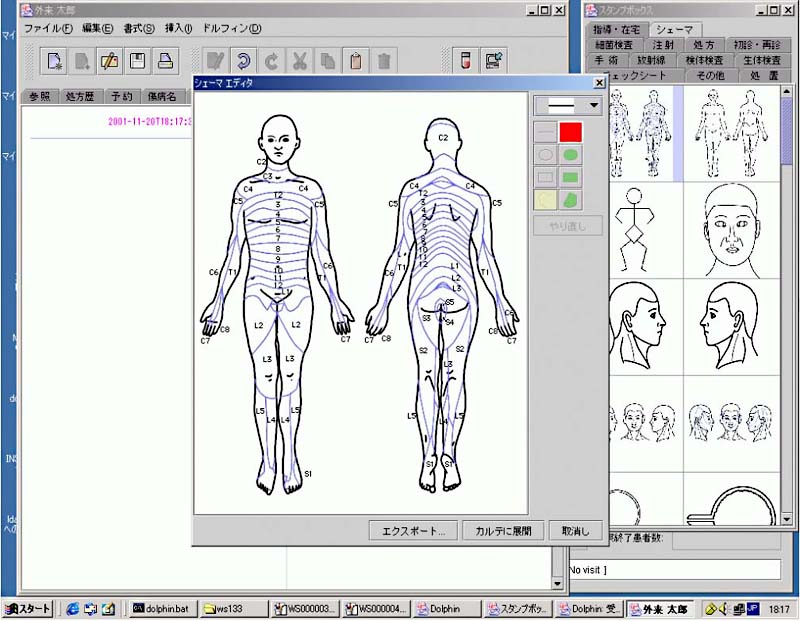This screenshot has width=800, height=621.
Task: Select the filled green rectangle tool
Action: tap(571, 177)
